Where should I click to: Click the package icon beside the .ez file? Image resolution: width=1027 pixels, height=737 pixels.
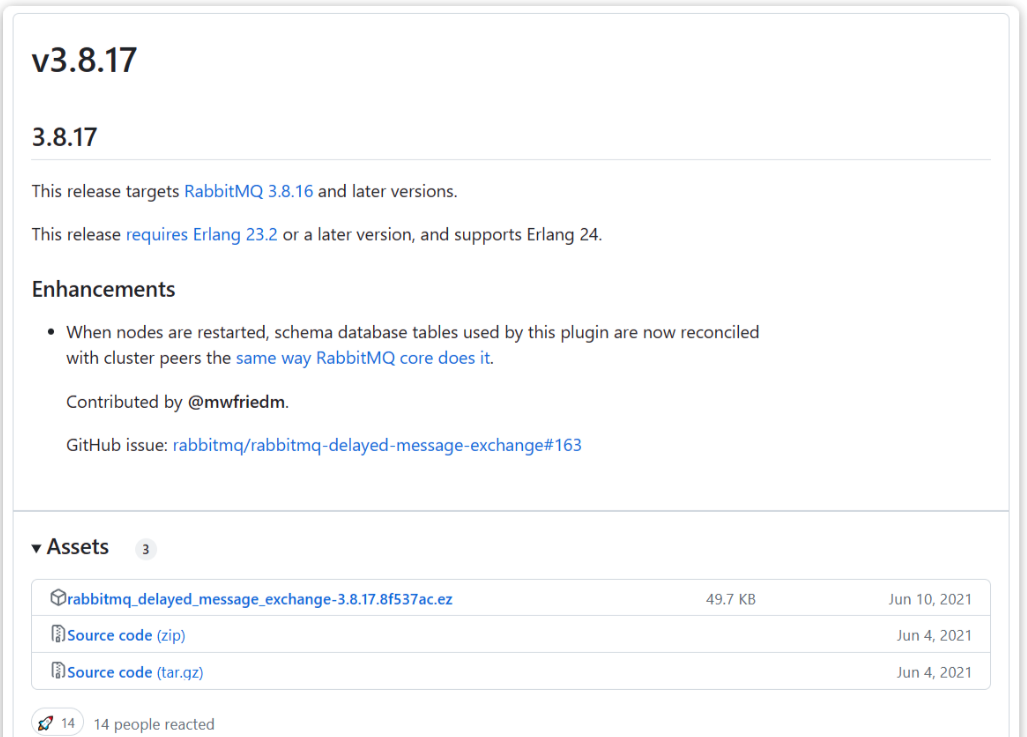click(x=58, y=597)
